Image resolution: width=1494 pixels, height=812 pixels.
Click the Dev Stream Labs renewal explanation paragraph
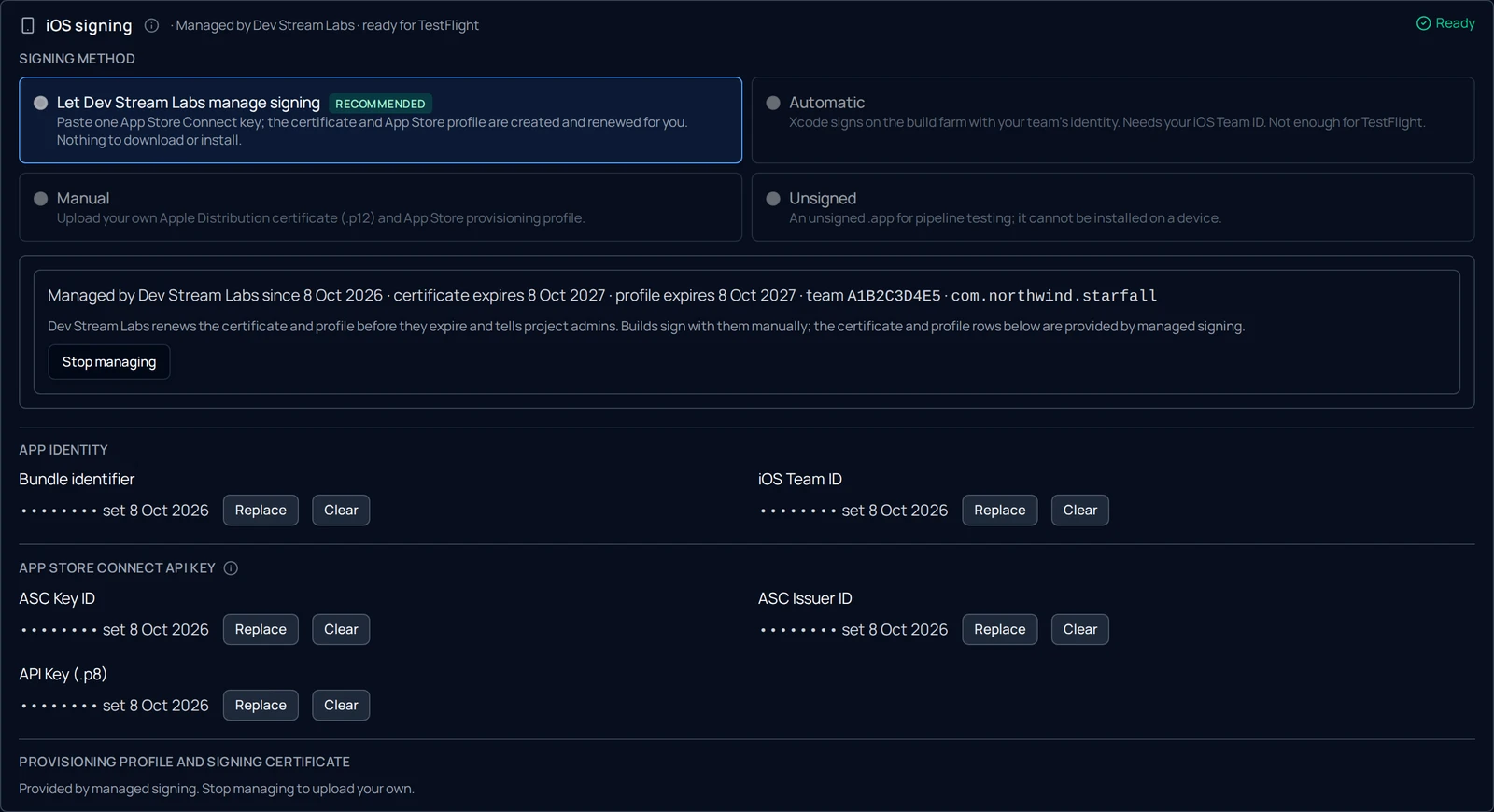(646, 327)
